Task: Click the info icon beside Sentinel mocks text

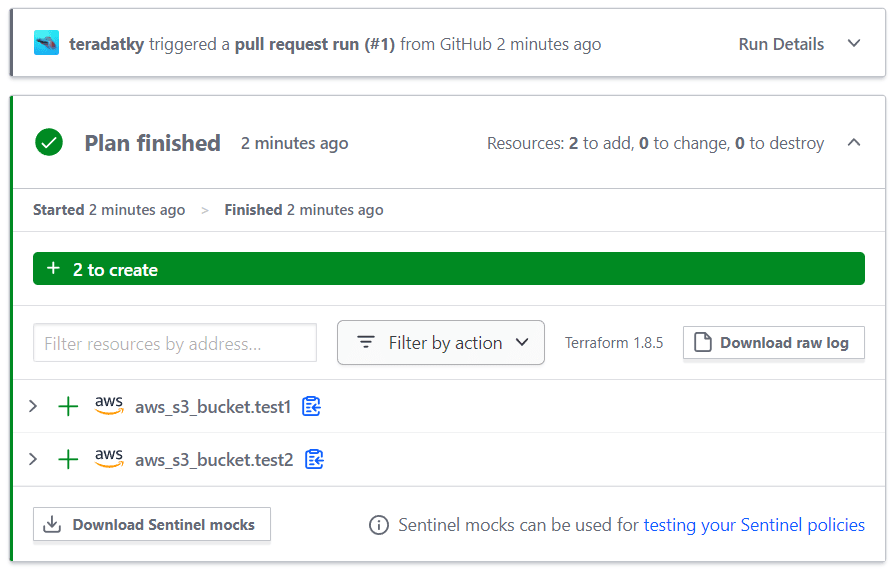Action: (x=378, y=525)
